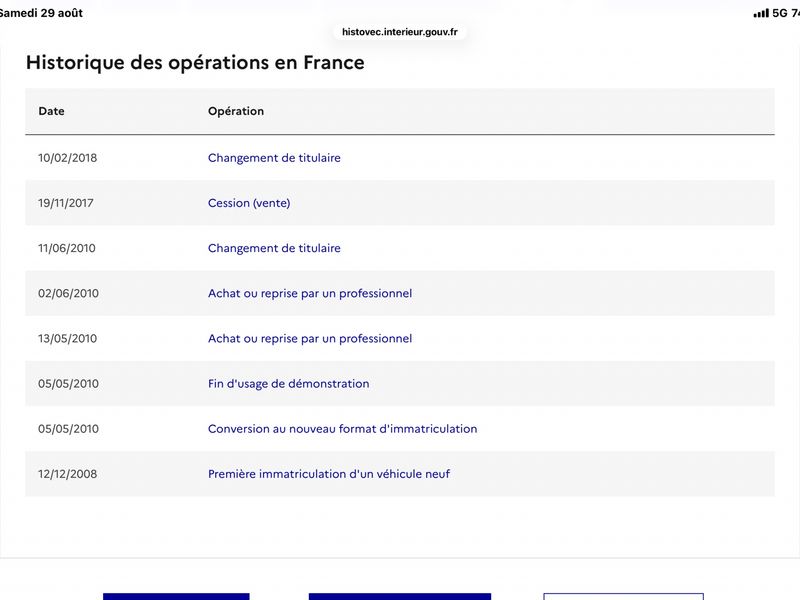This screenshot has height=600, width=800.
Task: Click the middle dark blue button at page bottom
Action: point(399,596)
